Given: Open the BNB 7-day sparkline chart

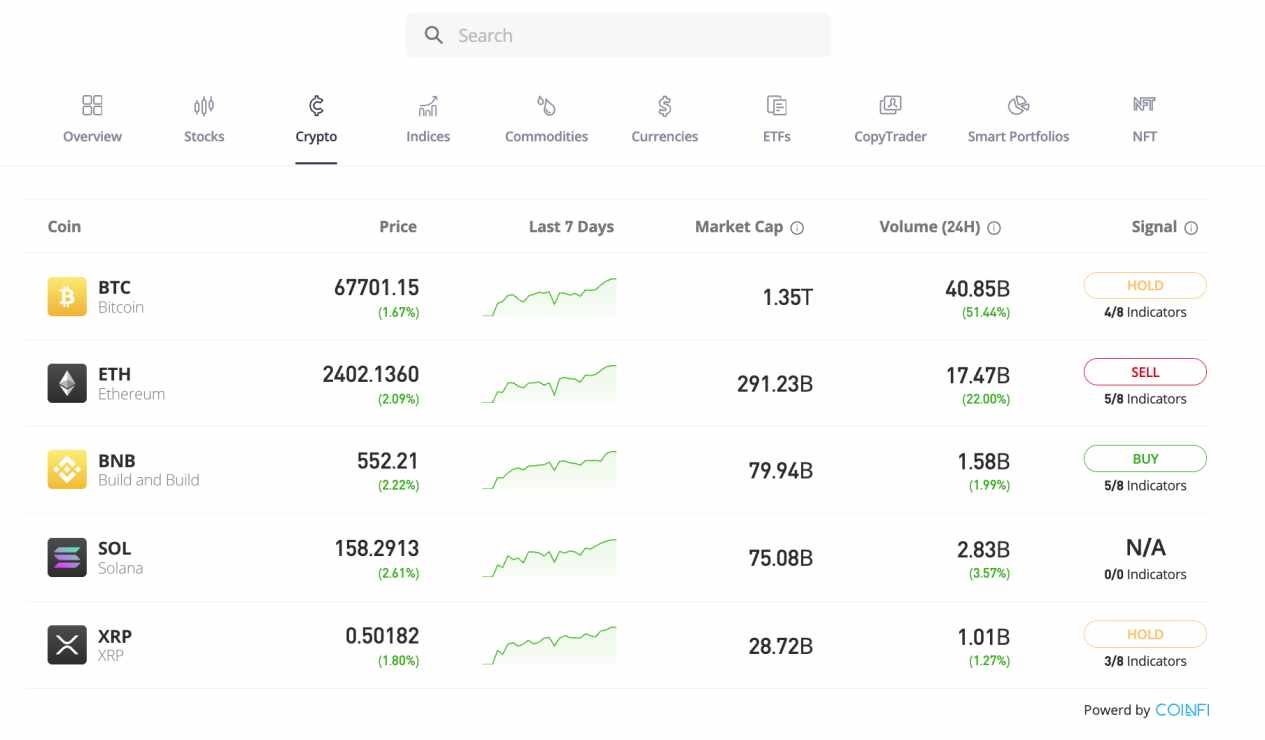Looking at the screenshot, I should click(549, 470).
